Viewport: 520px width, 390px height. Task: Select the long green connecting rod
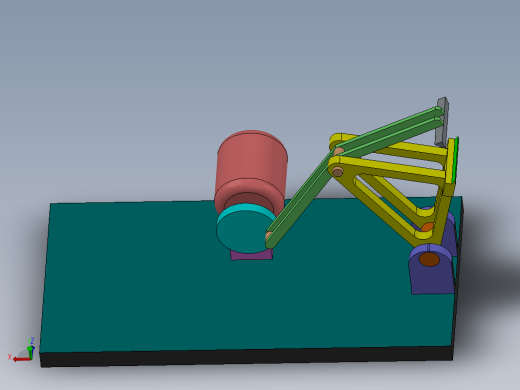(300, 200)
